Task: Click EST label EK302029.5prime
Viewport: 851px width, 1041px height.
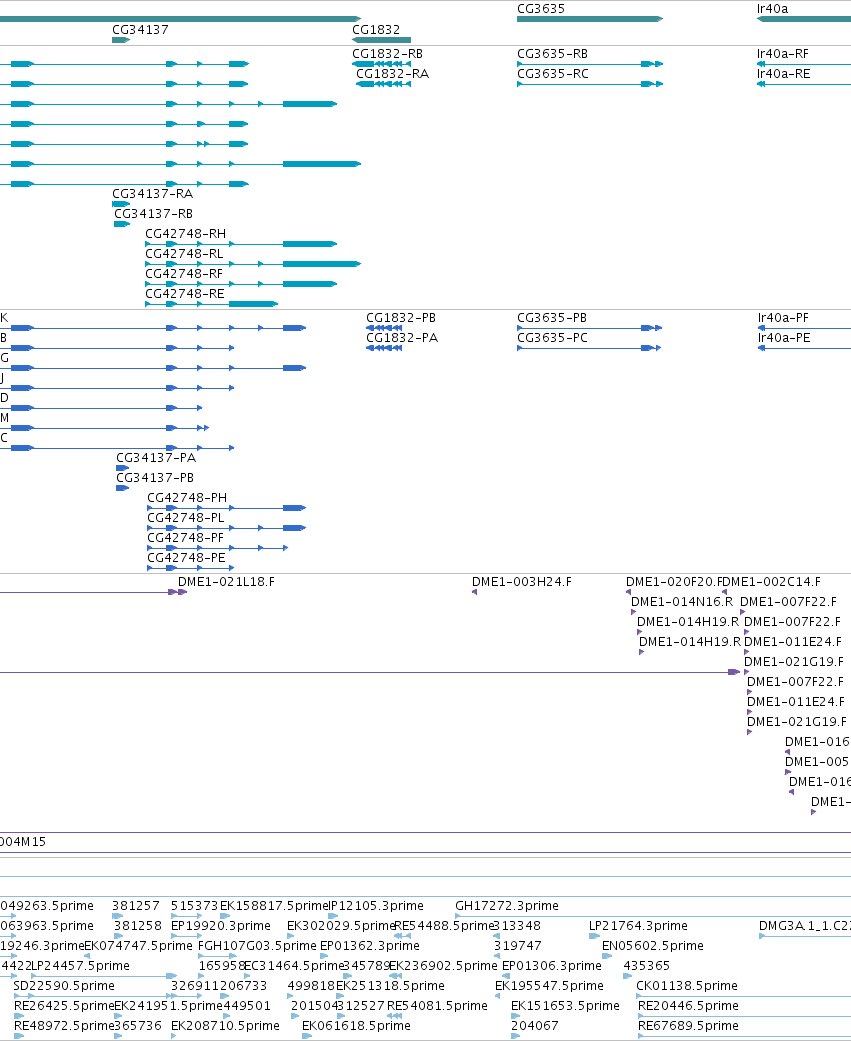Action: [x=341, y=926]
